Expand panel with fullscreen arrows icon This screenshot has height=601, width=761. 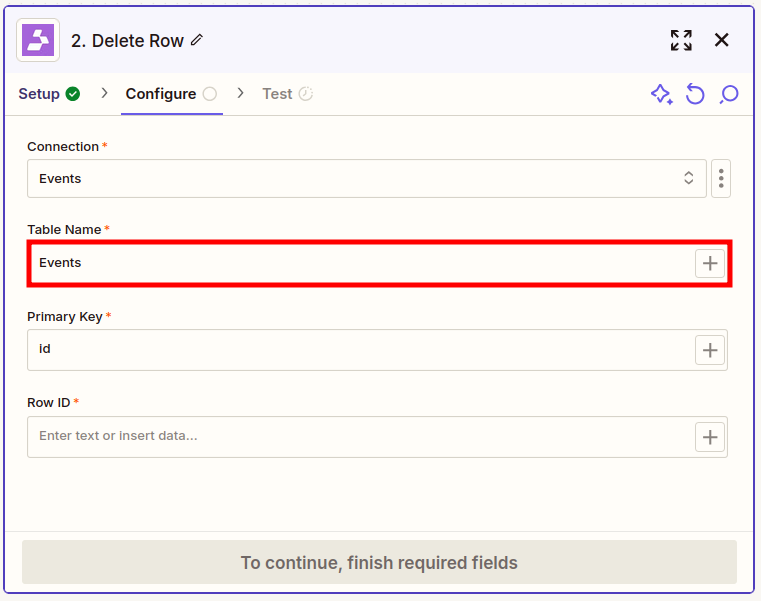[x=681, y=40]
